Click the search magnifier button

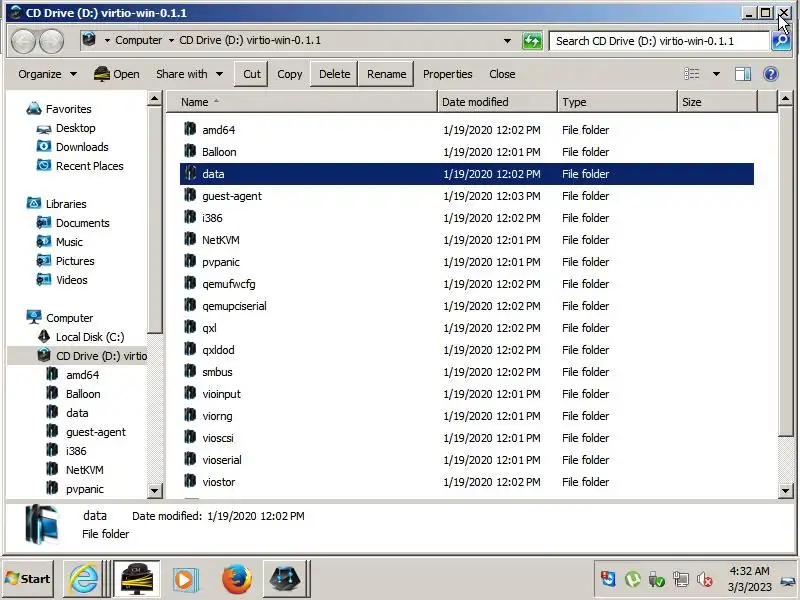781,41
